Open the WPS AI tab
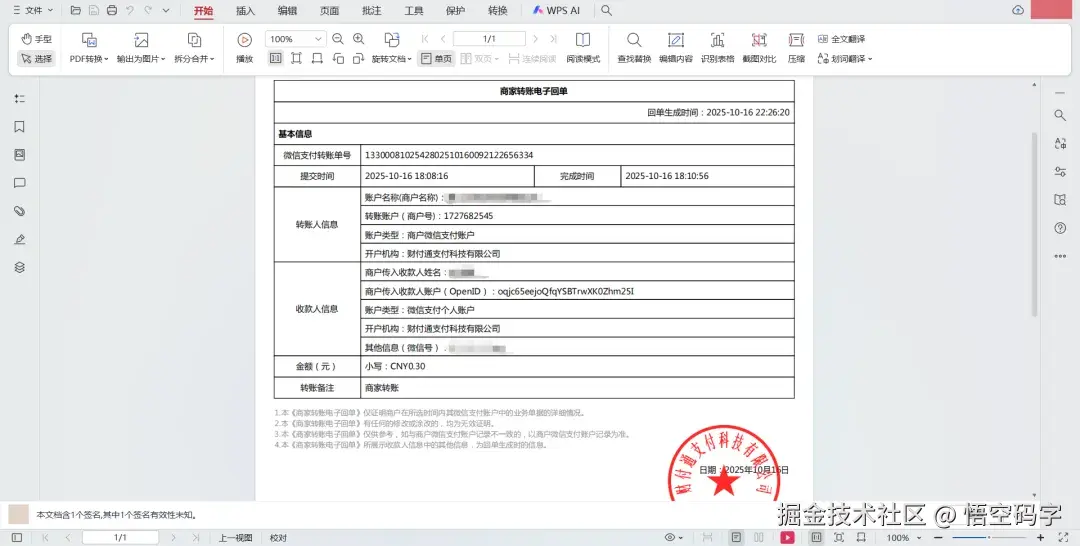This screenshot has width=1080, height=546. point(557,10)
